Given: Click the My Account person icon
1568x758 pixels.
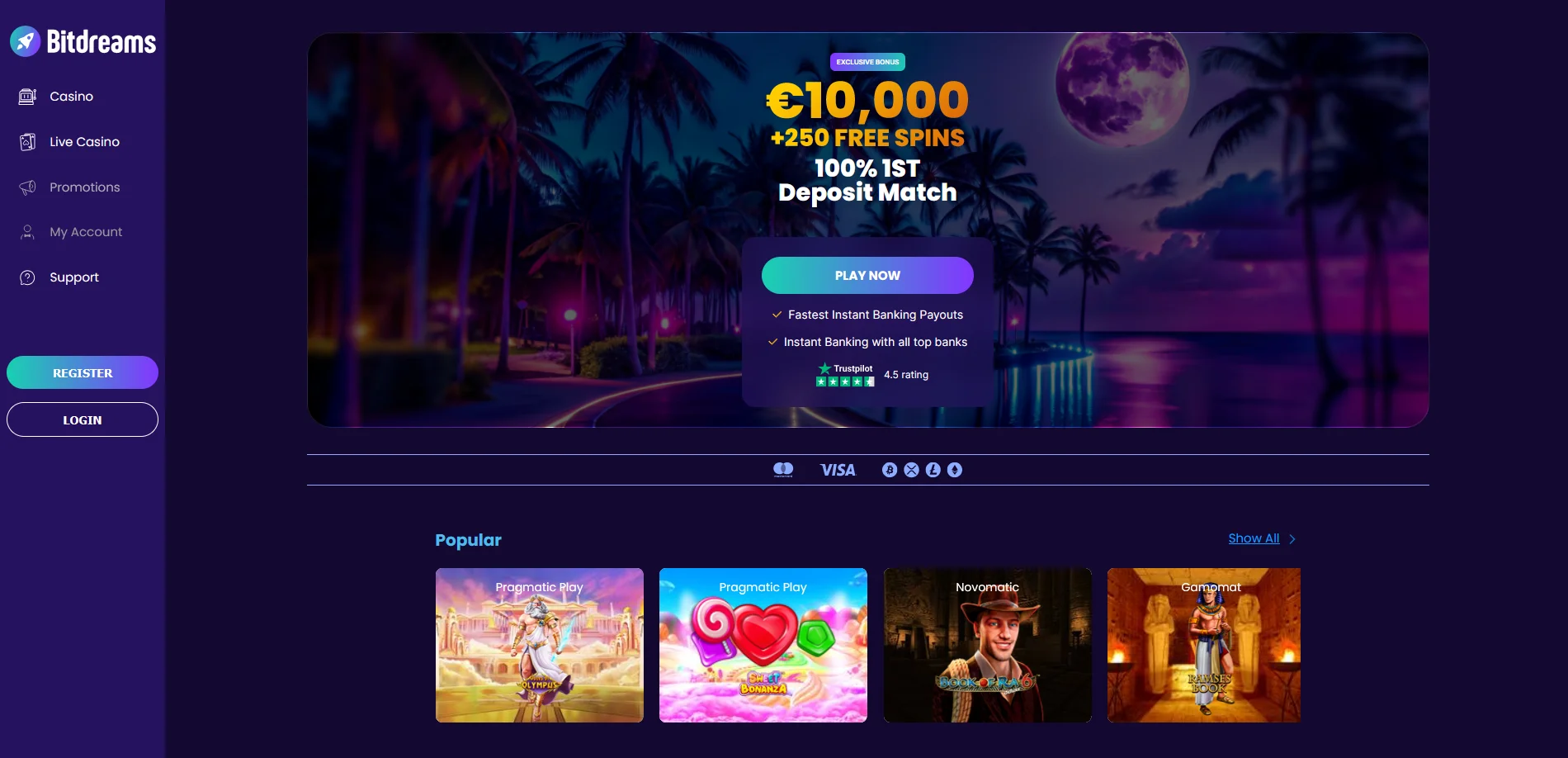Looking at the screenshot, I should pyautogui.click(x=27, y=232).
